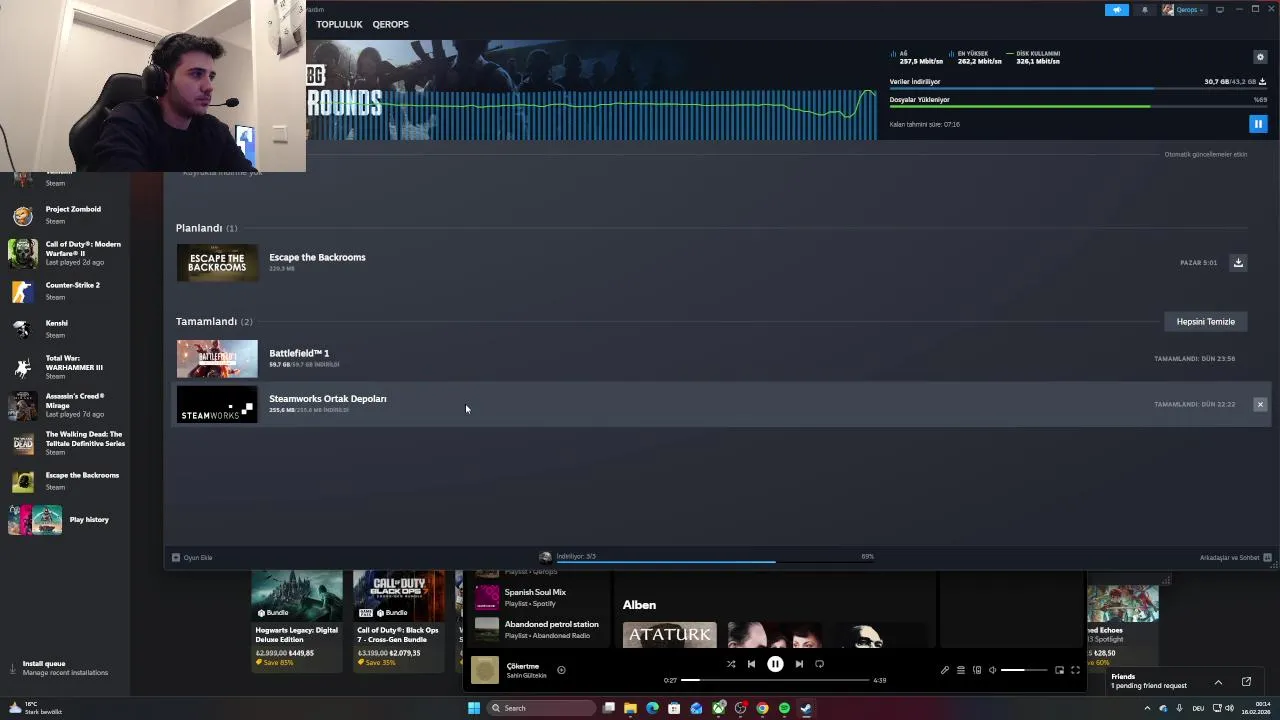Pop out the Friends panel window
This screenshot has width=1280, height=720.
1246,682
